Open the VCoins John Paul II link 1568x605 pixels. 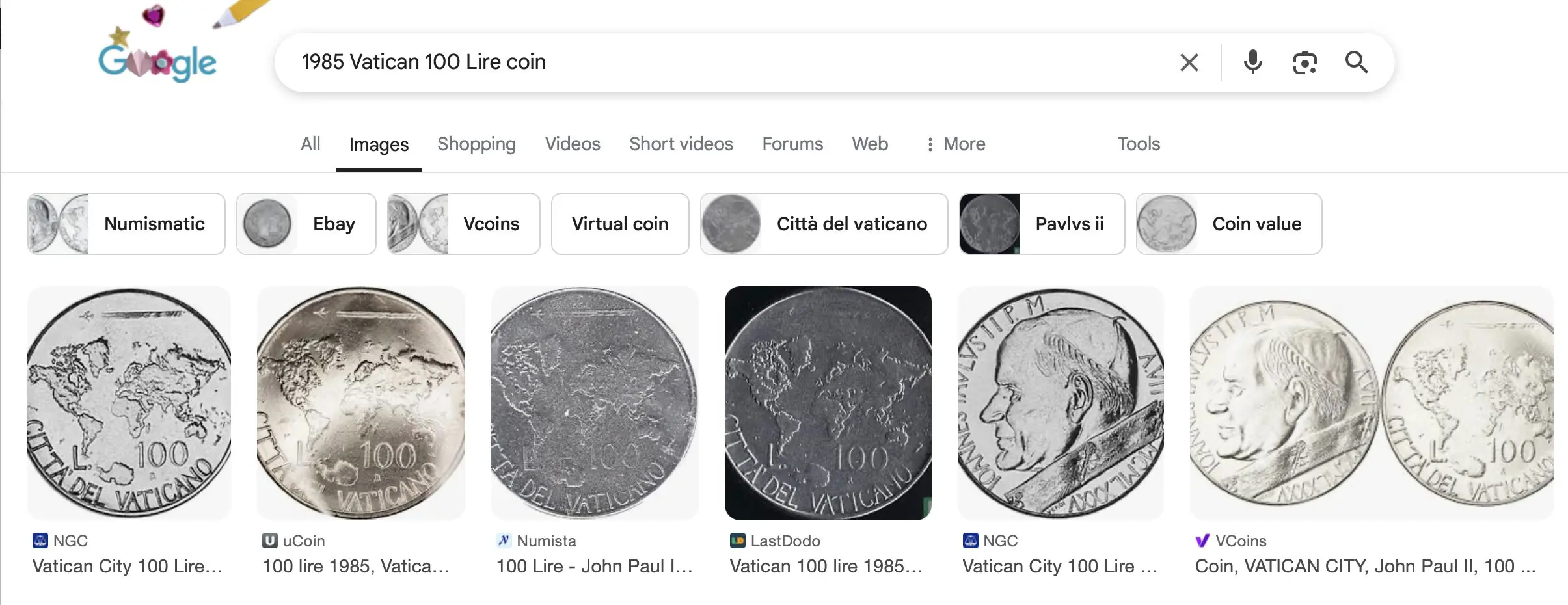1365,566
